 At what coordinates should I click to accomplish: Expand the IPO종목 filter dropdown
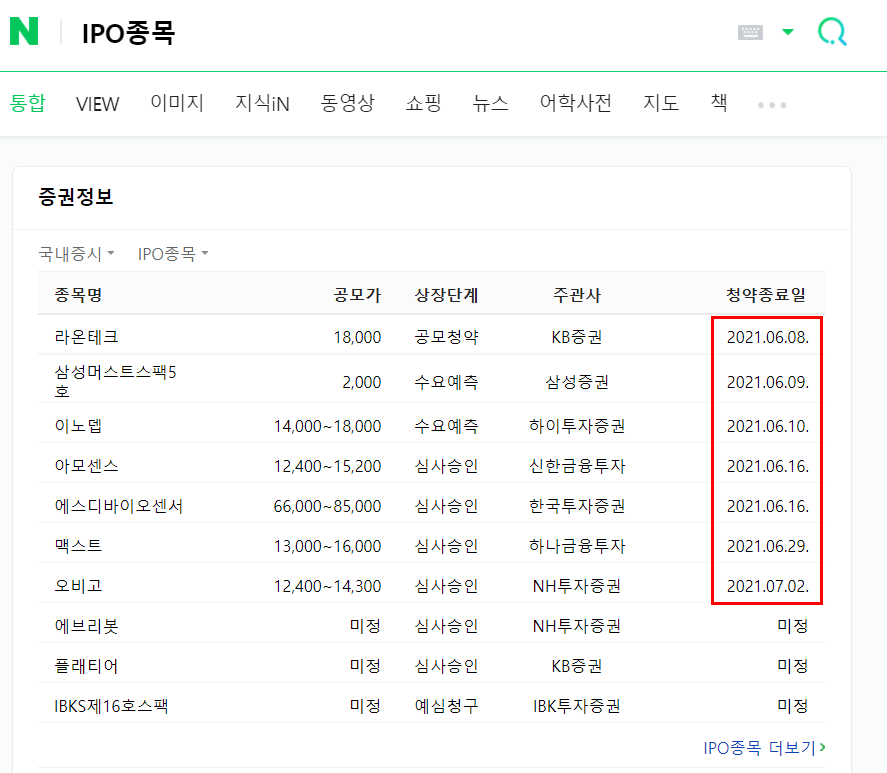pos(173,254)
